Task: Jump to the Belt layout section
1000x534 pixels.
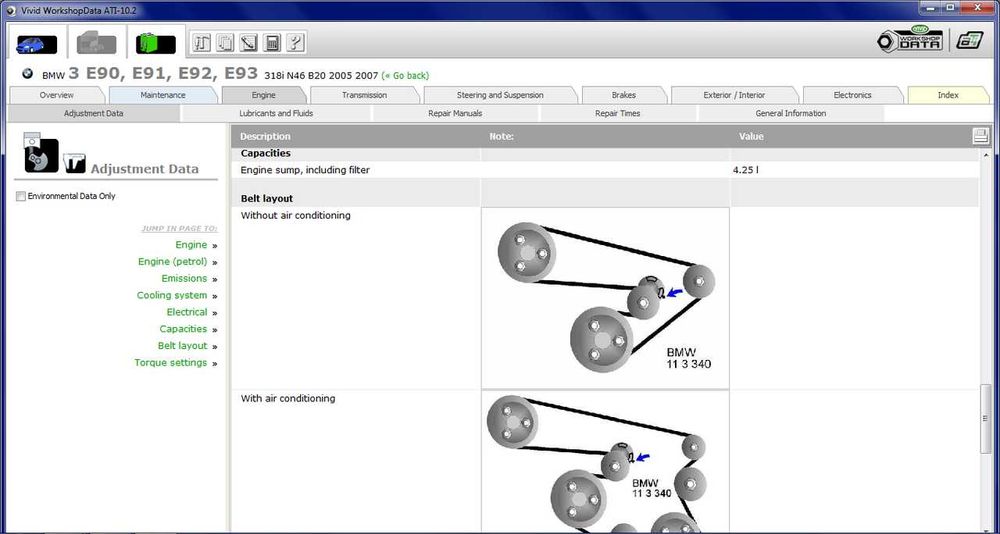Action: (x=183, y=346)
